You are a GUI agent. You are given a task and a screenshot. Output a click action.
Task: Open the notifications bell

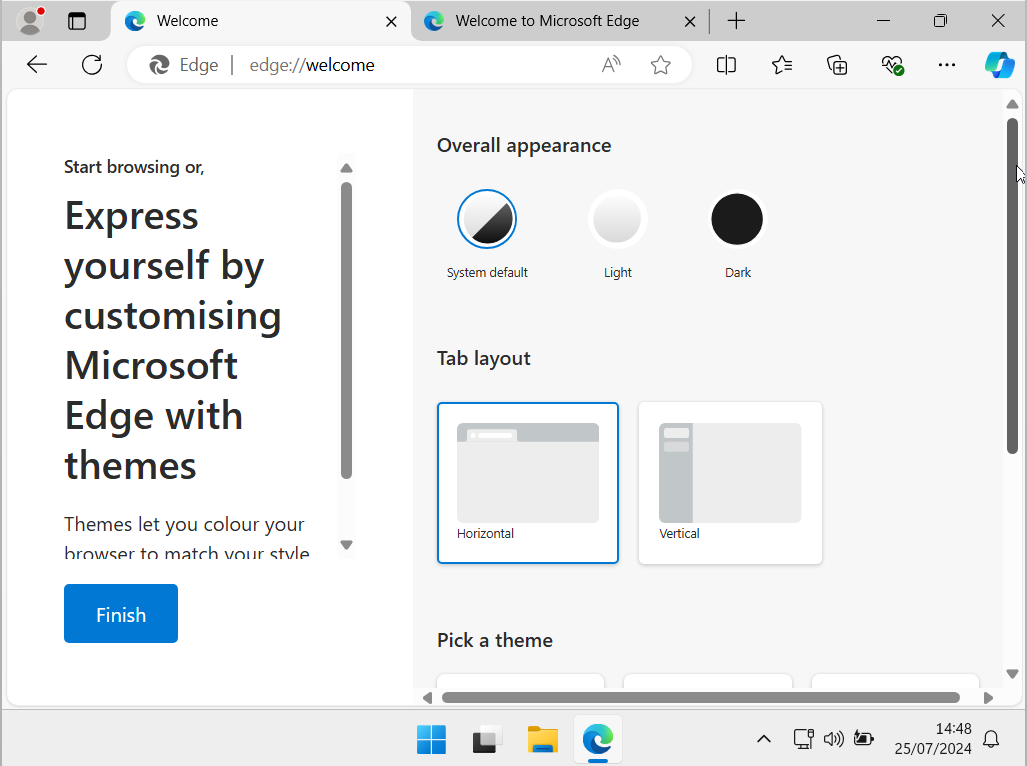coord(991,739)
